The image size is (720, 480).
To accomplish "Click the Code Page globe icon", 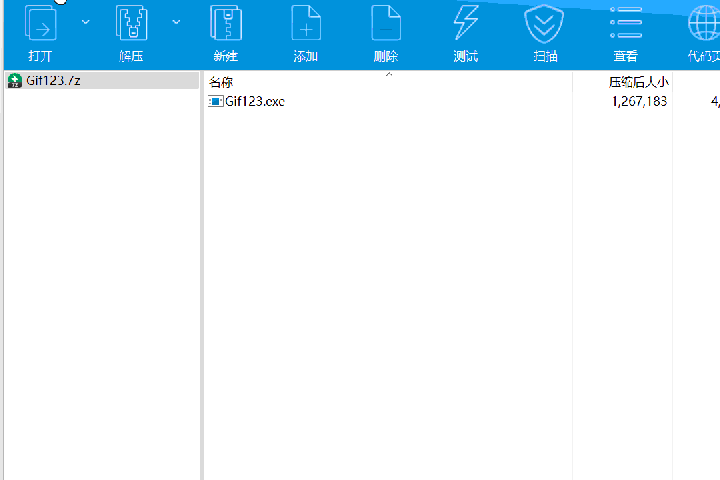I will click(x=703, y=23).
